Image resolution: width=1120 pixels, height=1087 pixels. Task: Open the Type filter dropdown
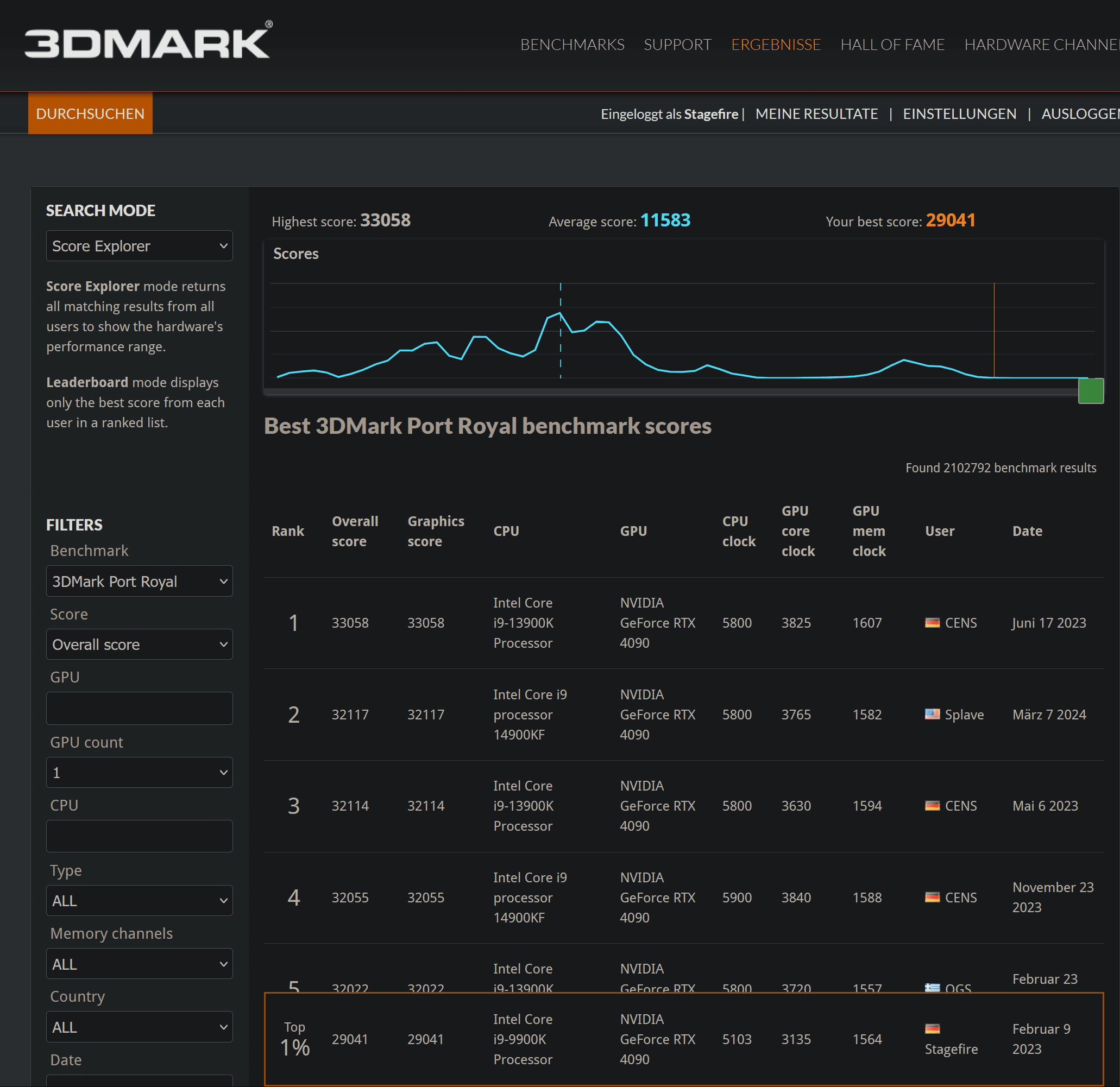[140, 900]
